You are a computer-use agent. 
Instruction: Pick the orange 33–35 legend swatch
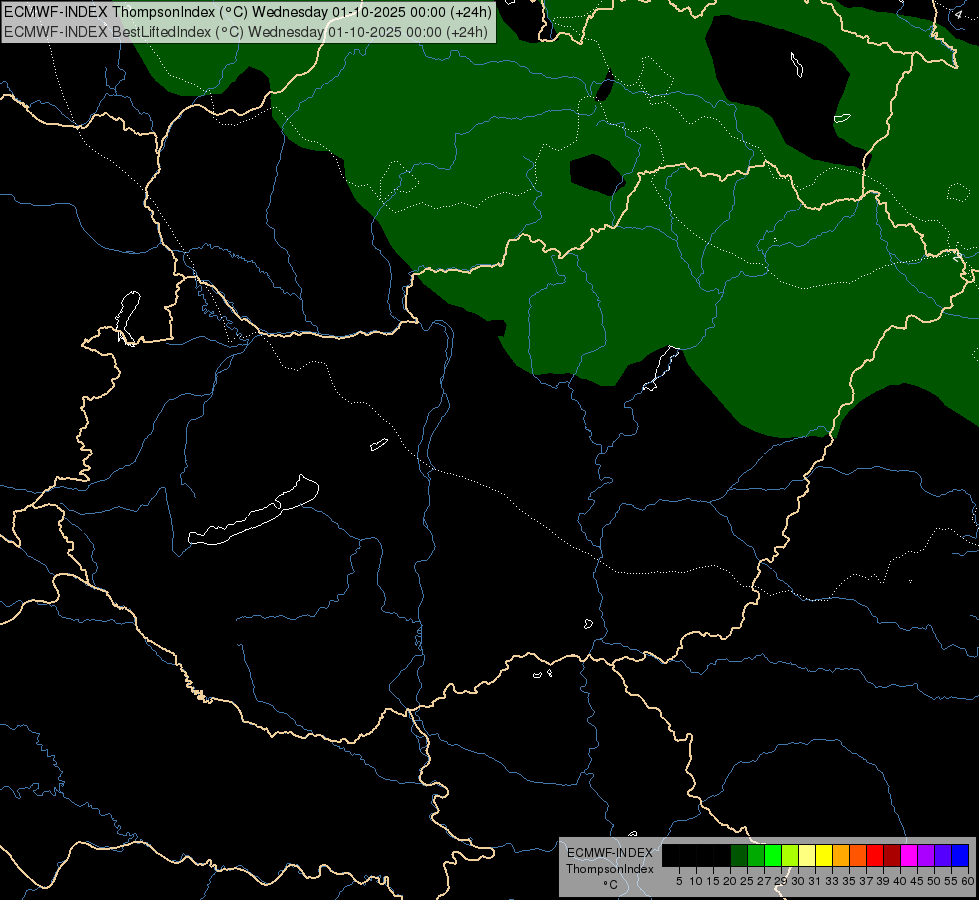point(841,855)
